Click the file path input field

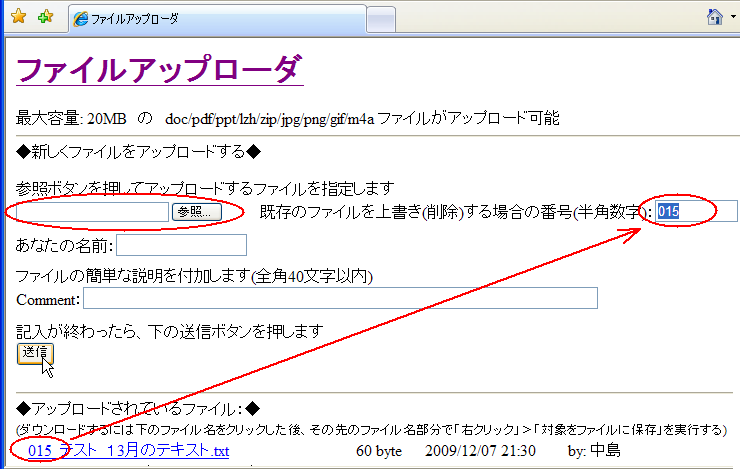93,212
